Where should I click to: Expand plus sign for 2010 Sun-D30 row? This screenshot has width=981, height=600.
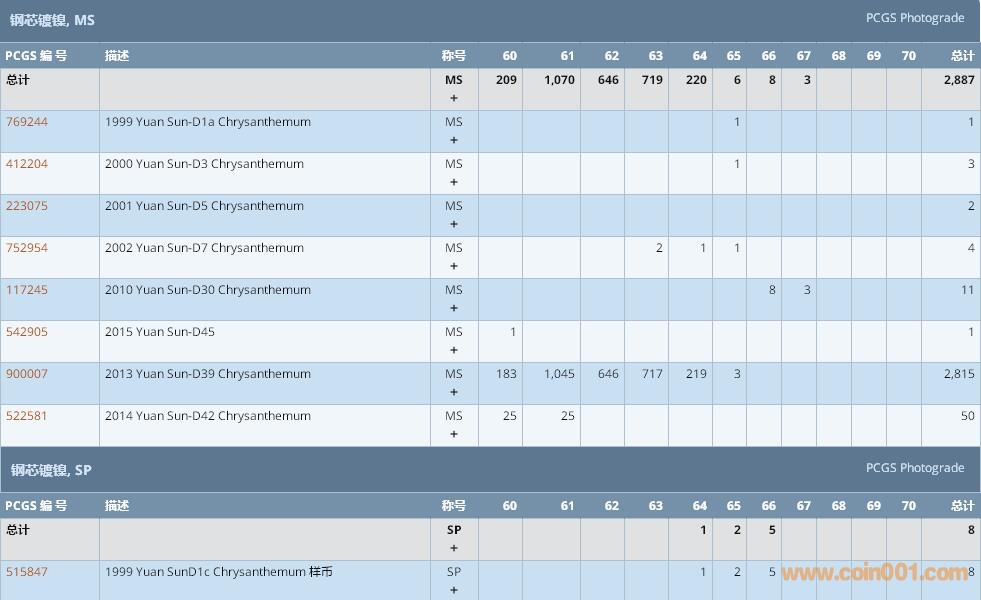pyautogui.click(x=454, y=308)
